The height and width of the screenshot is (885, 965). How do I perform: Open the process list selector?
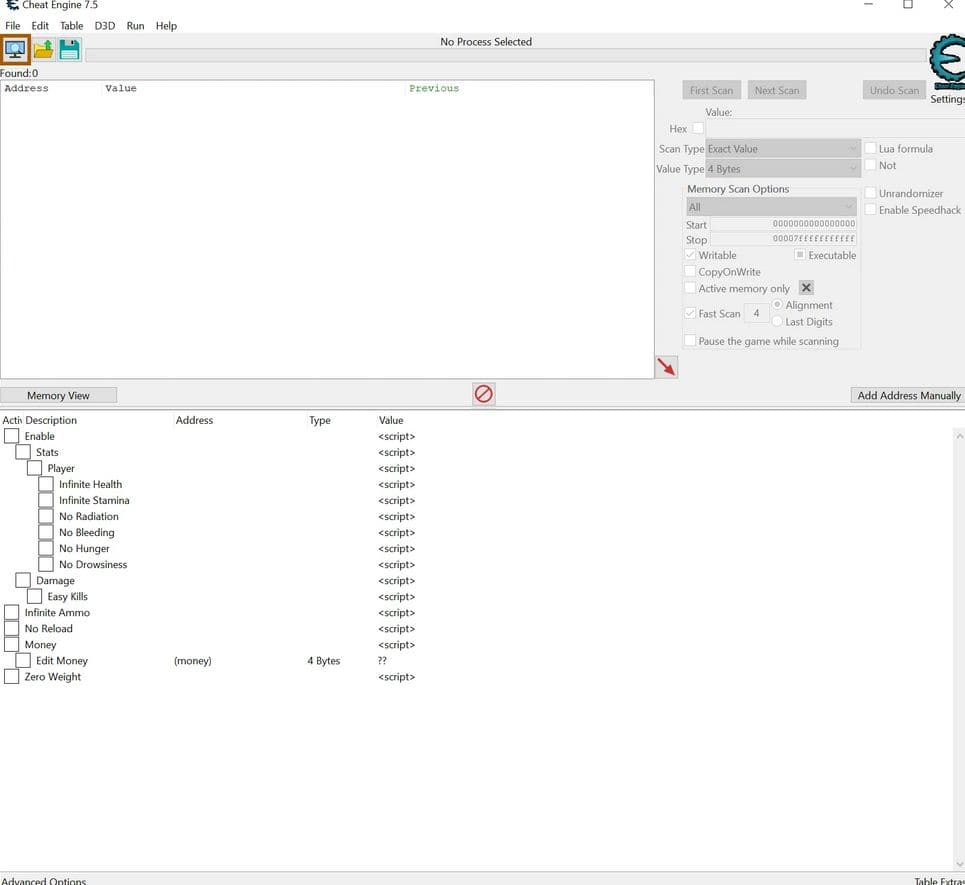pos(15,49)
